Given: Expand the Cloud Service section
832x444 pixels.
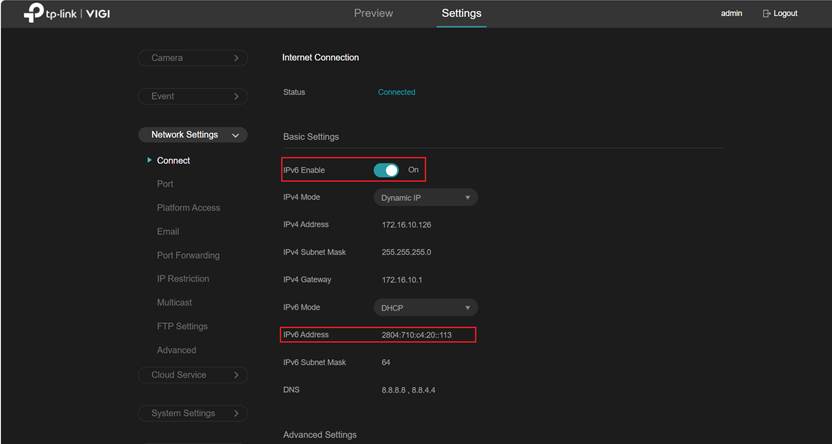Looking at the screenshot, I should pyautogui.click(x=193, y=375).
